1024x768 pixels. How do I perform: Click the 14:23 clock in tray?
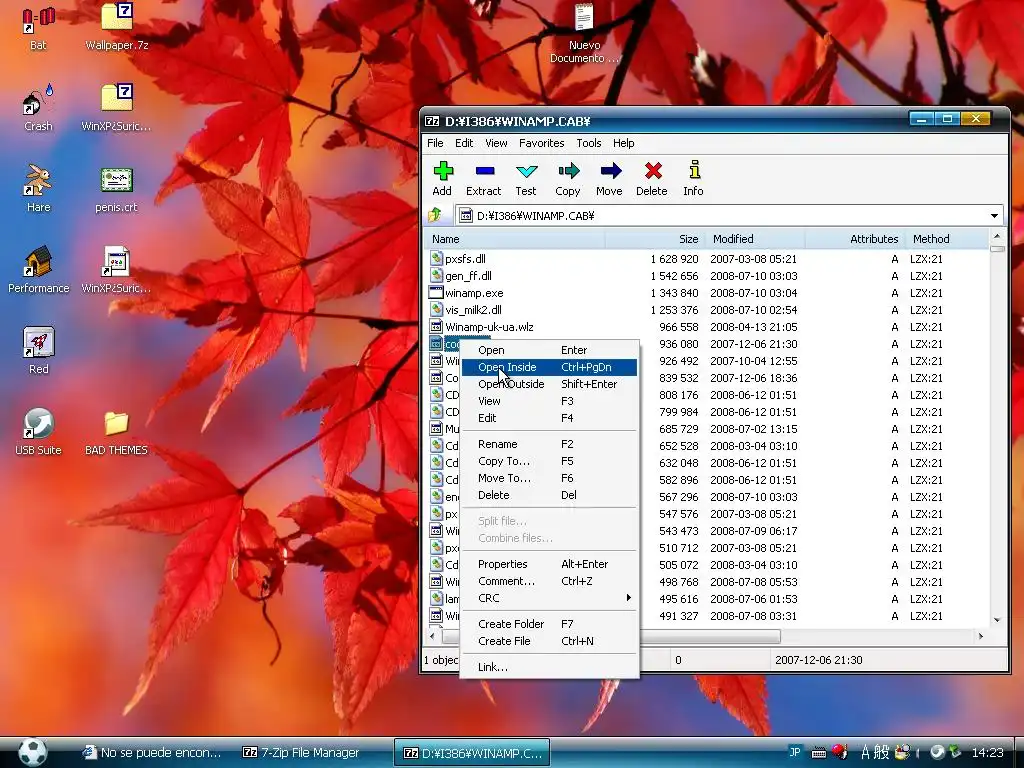987,752
